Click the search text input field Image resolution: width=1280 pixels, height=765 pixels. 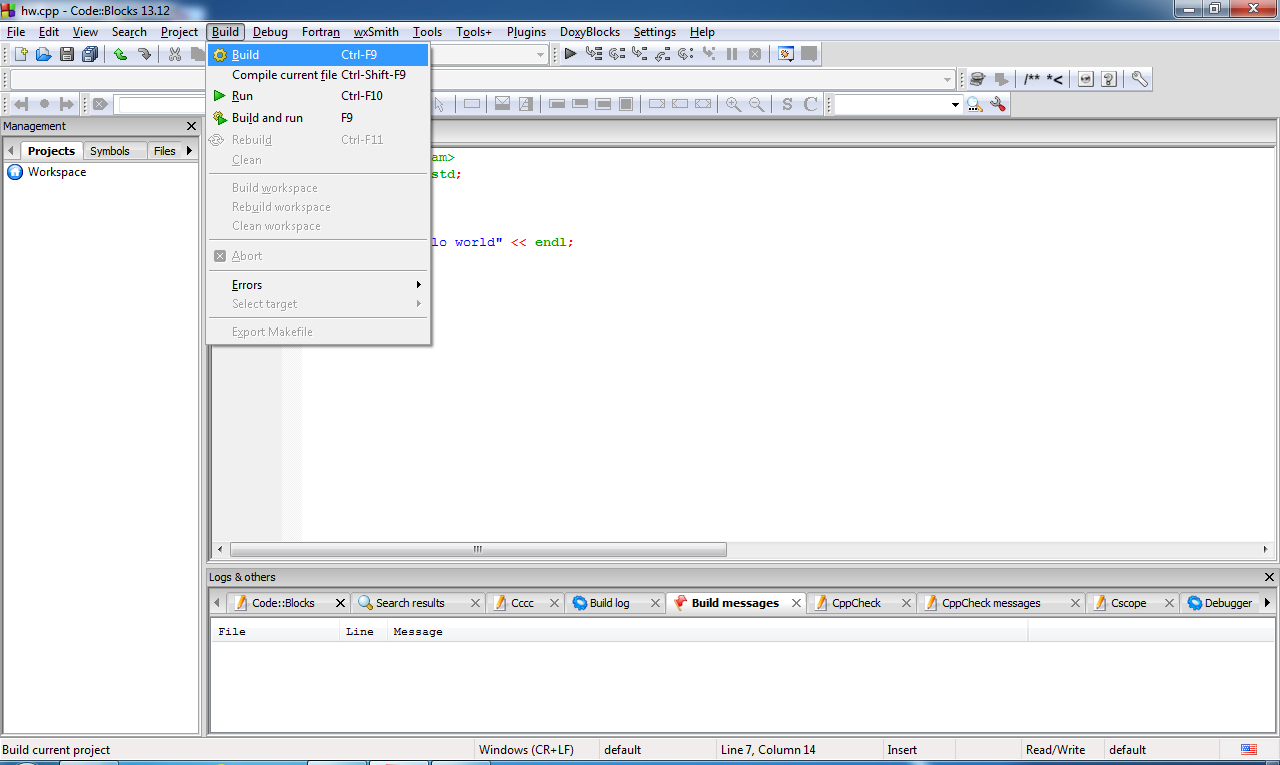click(x=890, y=104)
